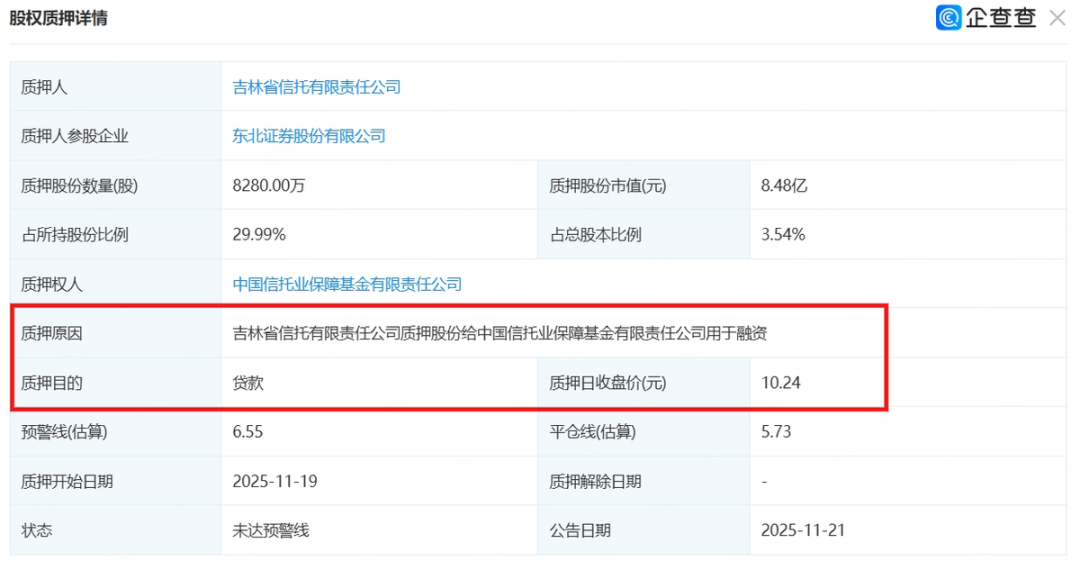Open 中国信托业保障基金有限责任公司 pledgee link
The width and height of the screenshot is (1080, 570).
pyautogui.click(x=347, y=284)
